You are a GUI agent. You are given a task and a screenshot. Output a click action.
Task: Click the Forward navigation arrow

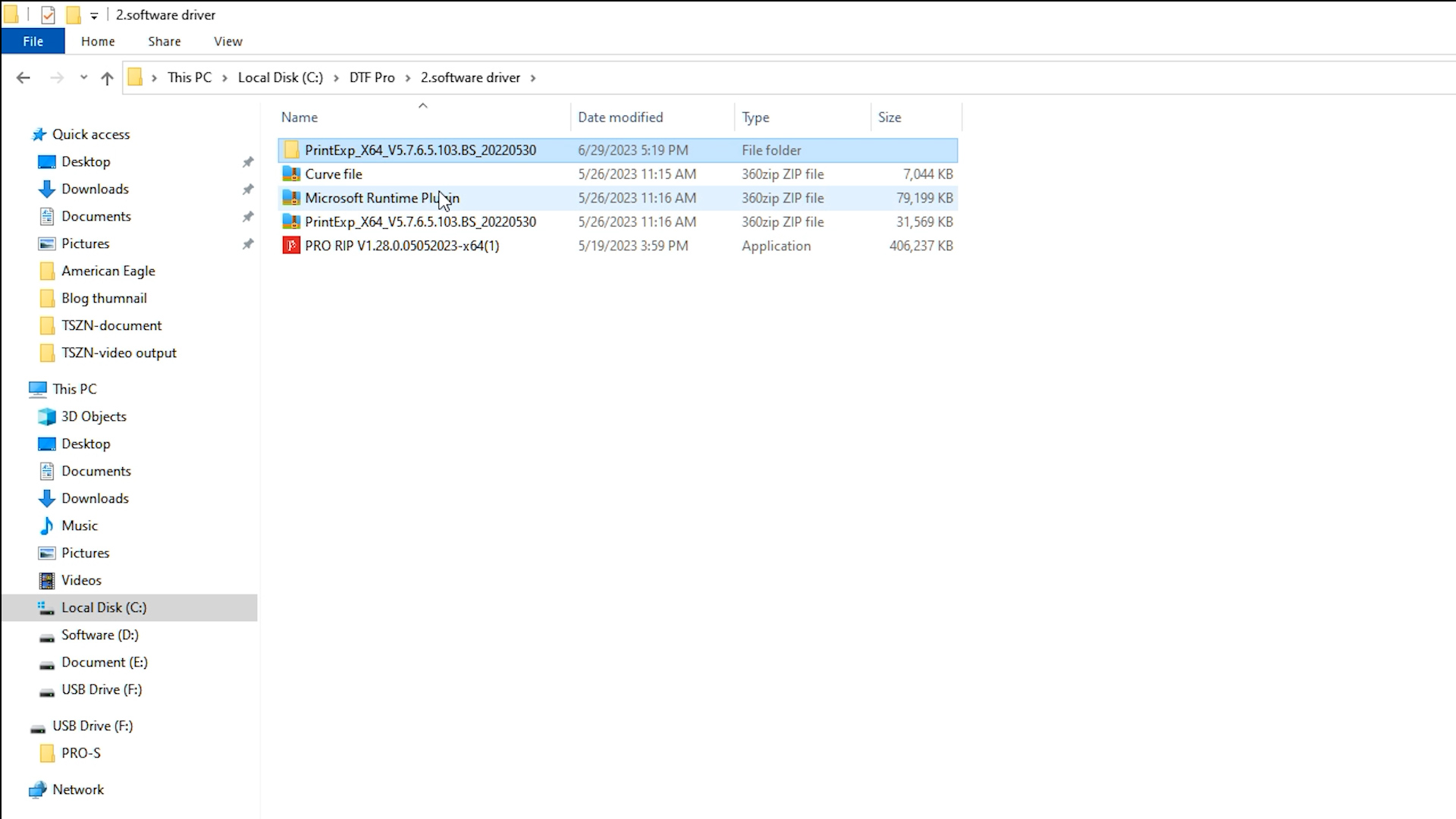coord(57,77)
